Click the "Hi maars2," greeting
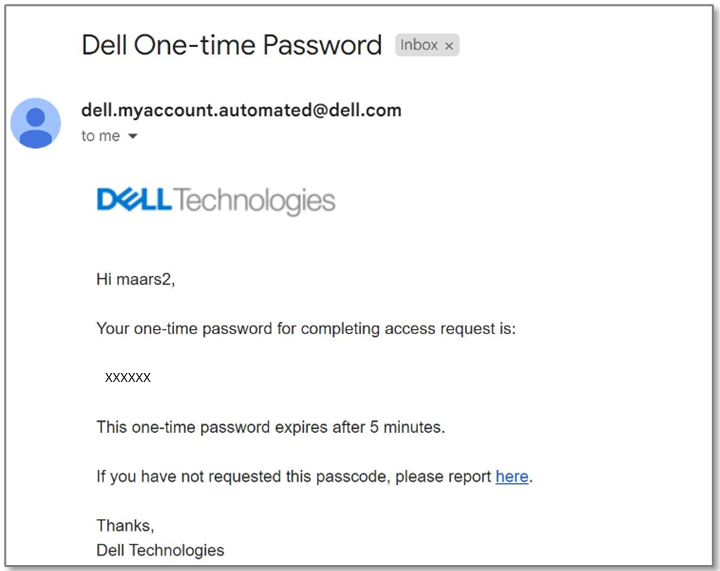 pyautogui.click(x=135, y=279)
